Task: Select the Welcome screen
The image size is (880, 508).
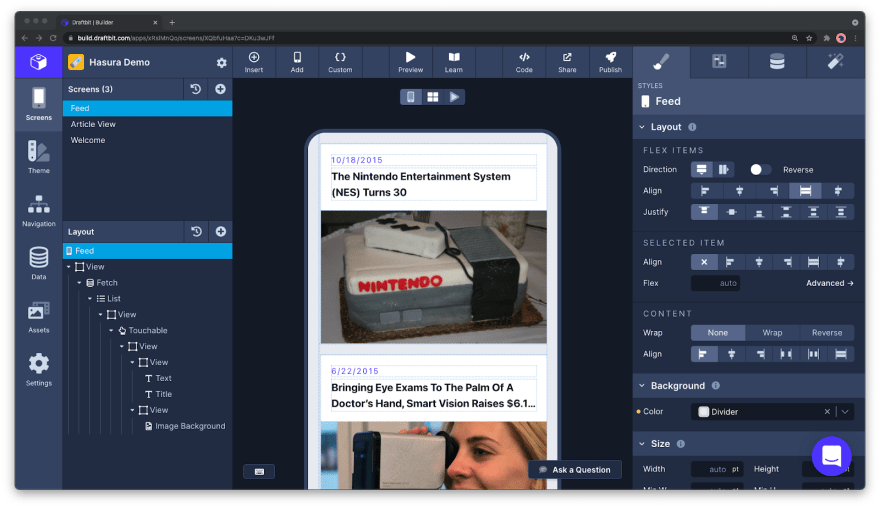Action: coord(148,140)
